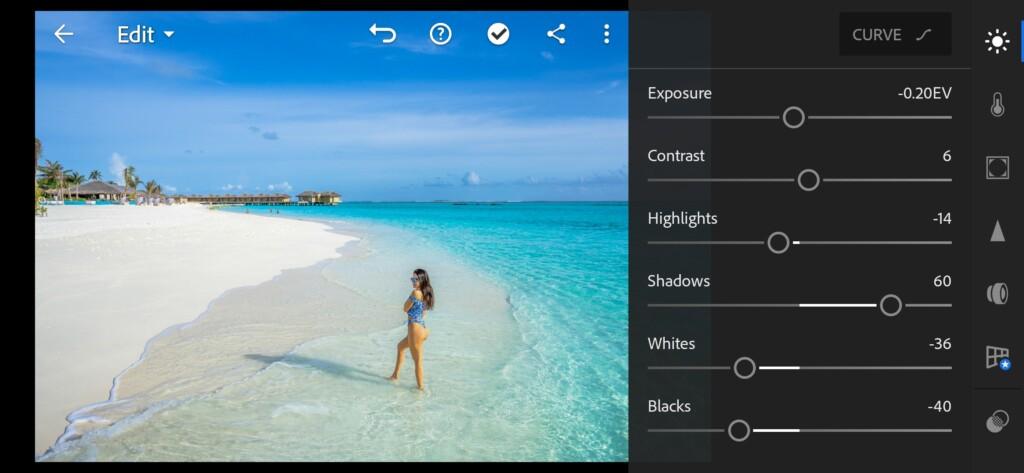The width and height of the screenshot is (1024, 473).
Task: Adjust the Shadows slider handle
Action: click(891, 305)
